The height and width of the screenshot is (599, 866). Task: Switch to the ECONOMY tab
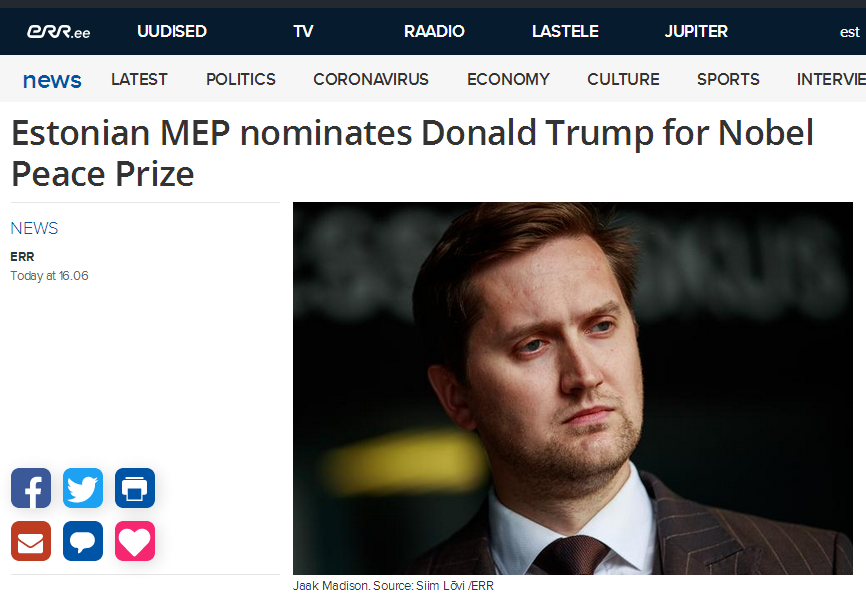508,80
